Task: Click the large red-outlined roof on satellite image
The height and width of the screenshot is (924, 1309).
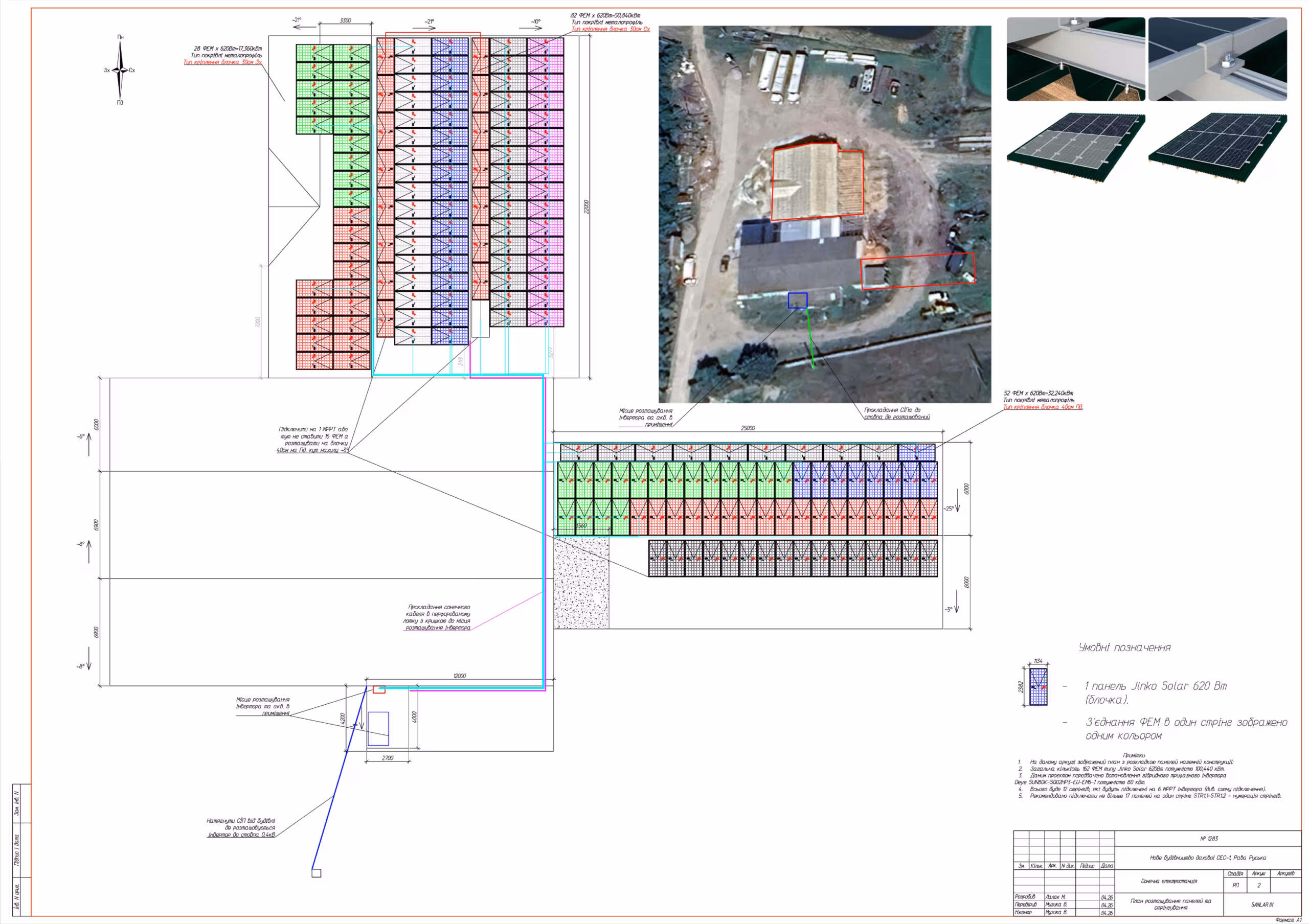Action: [817, 182]
